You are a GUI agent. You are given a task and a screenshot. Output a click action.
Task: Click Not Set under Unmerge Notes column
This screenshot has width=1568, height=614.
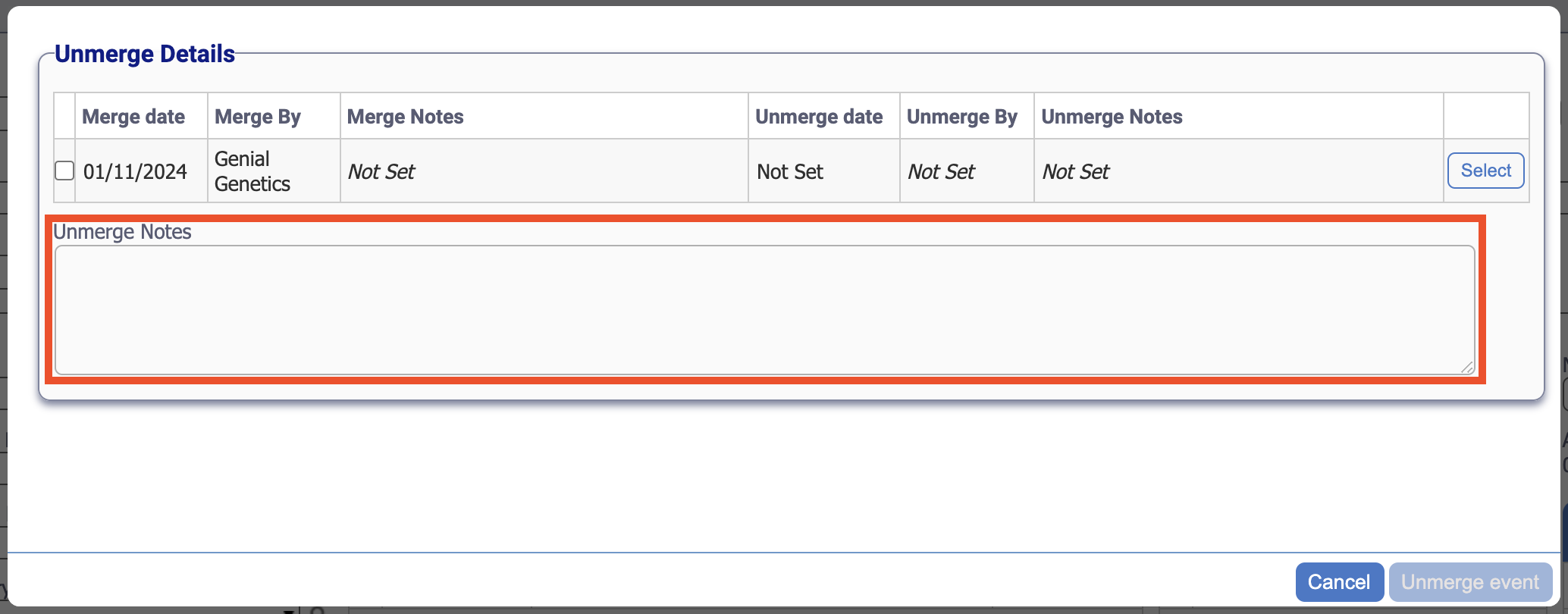point(1075,172)
